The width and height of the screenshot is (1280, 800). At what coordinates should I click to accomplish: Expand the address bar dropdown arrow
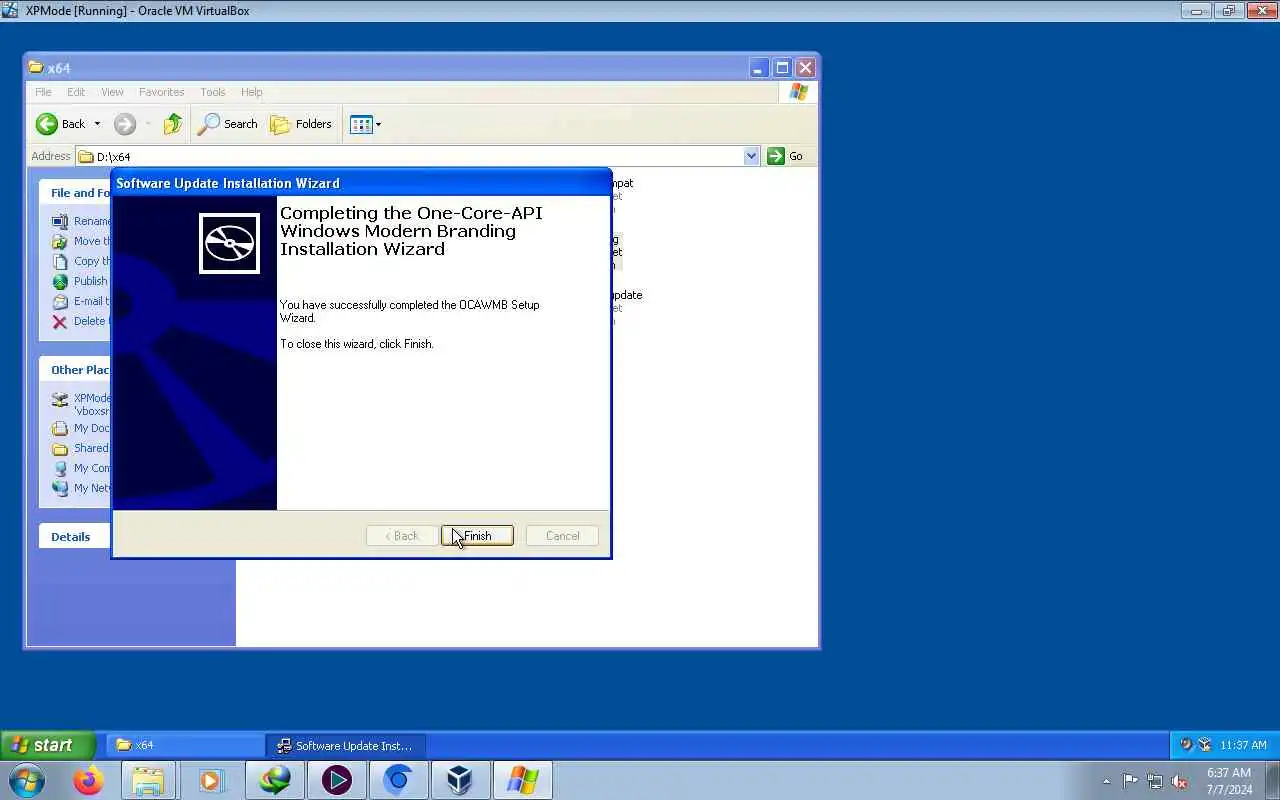[752, 156]
